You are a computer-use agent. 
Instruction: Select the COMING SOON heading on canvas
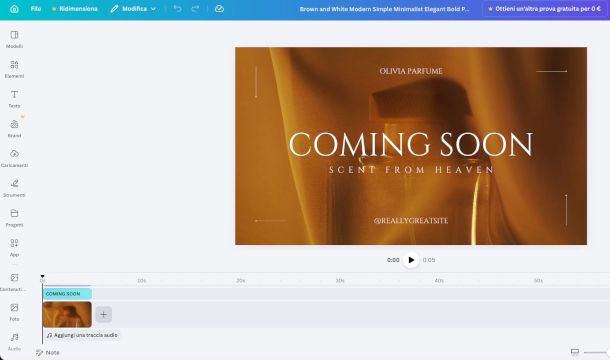(x=411, y=144)
